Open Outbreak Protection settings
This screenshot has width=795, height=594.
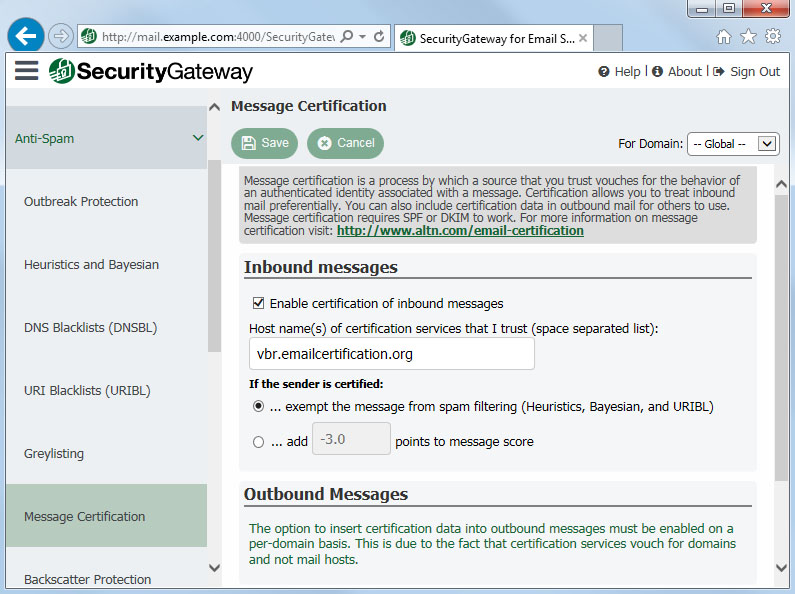pos(81,202)
